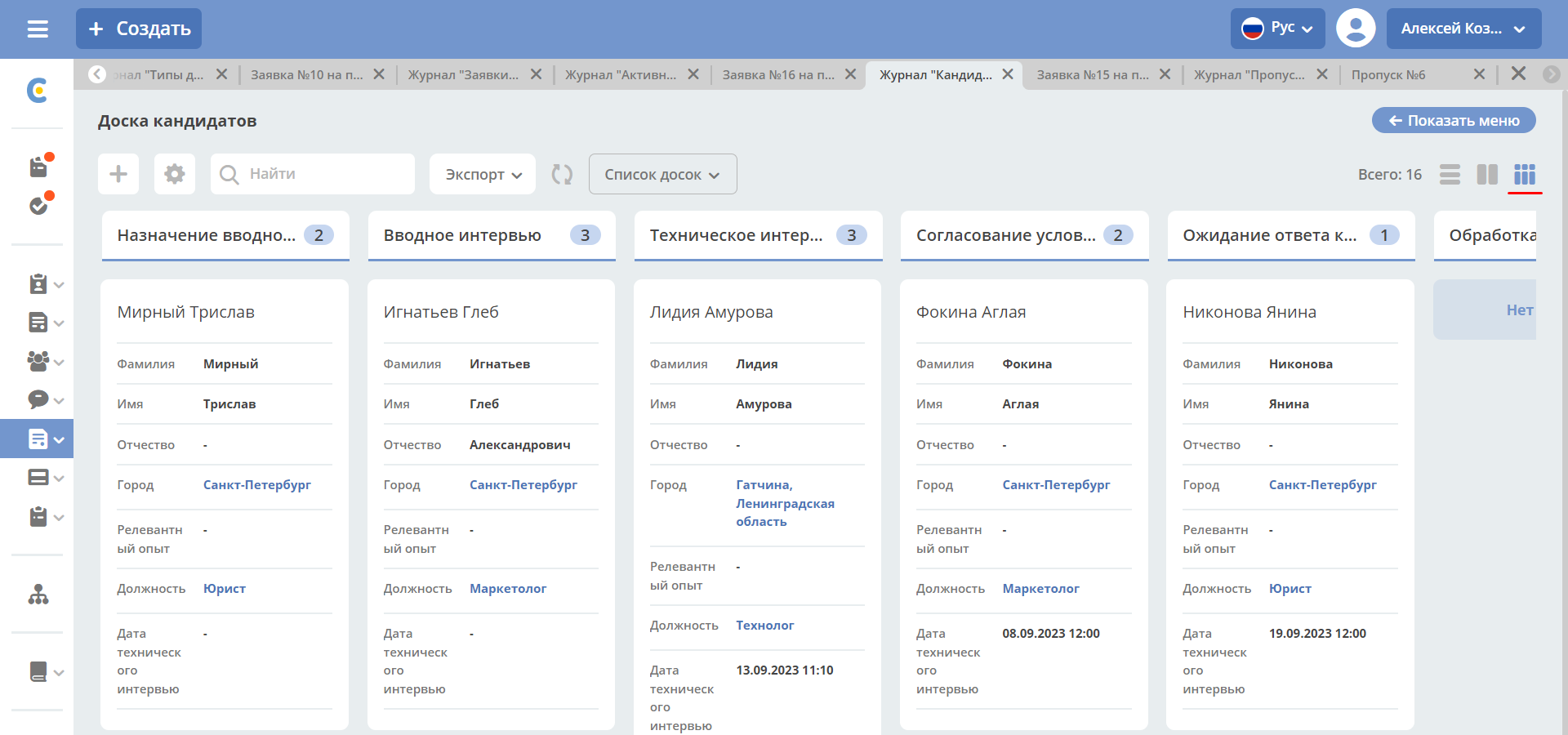Open the Экспорт dropdown
This screenshot has width=1568, height=735.
pos(483,174)
